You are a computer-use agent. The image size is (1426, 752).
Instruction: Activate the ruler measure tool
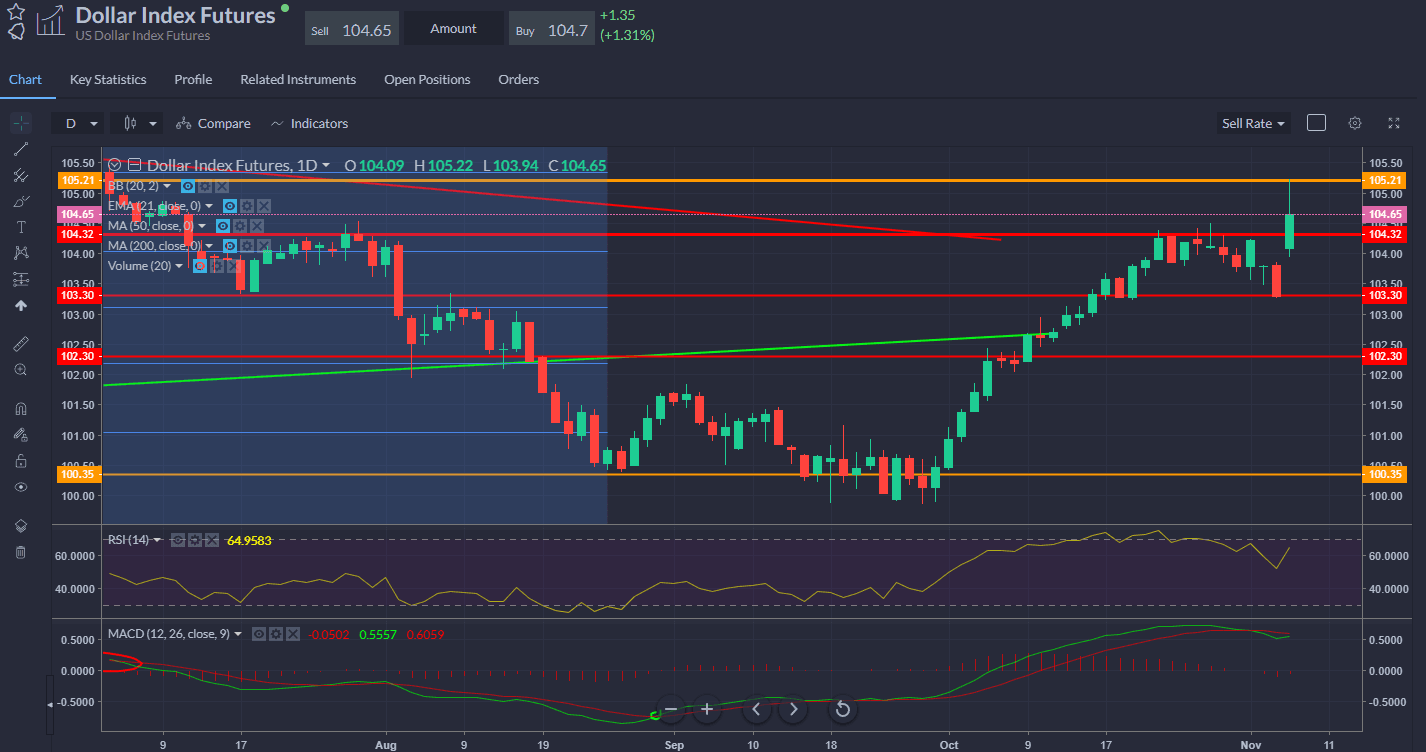pyautogui.click(x=21, y=343)
